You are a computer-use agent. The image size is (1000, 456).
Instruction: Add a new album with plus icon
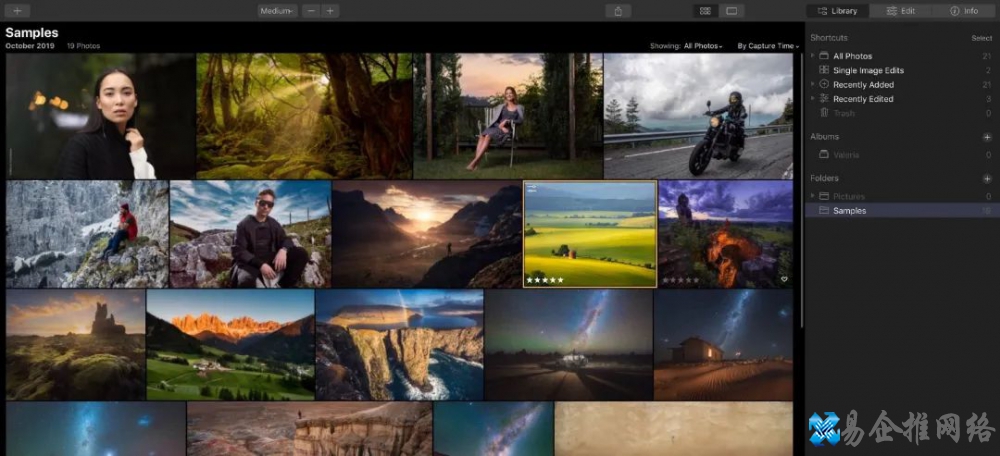click(987, 137)
